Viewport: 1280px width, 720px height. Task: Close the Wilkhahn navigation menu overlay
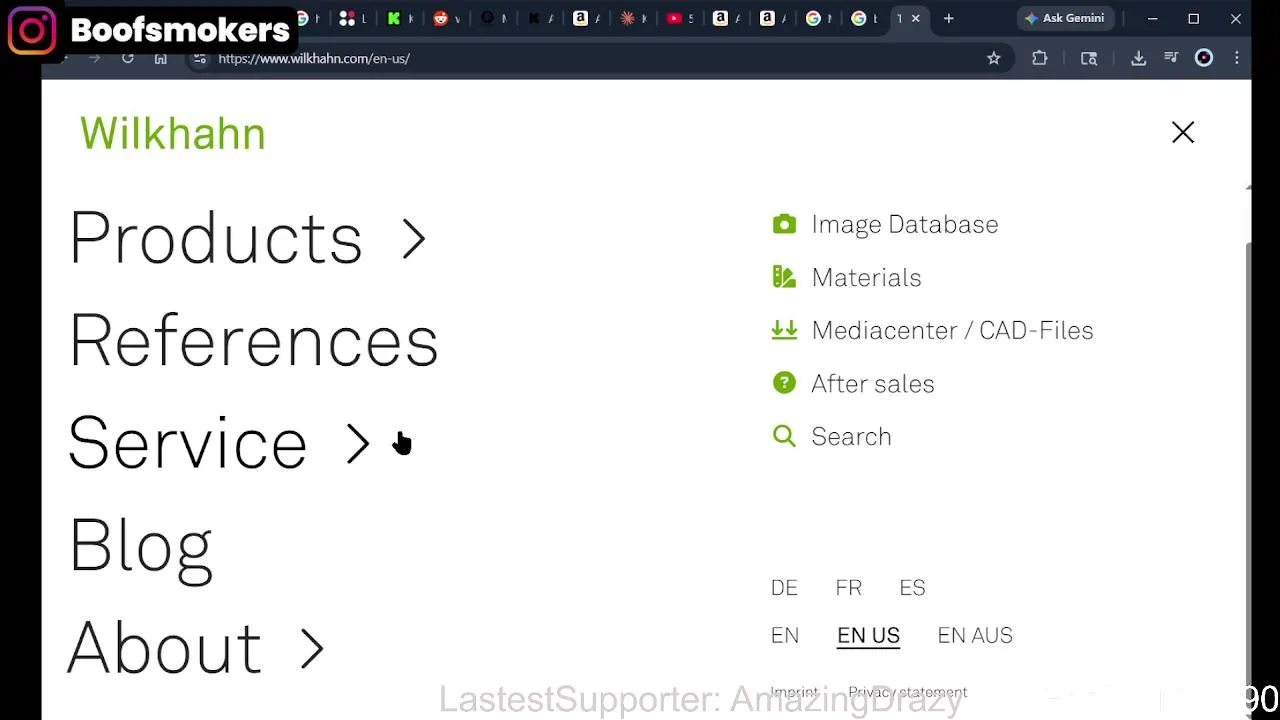(1183, 133)
